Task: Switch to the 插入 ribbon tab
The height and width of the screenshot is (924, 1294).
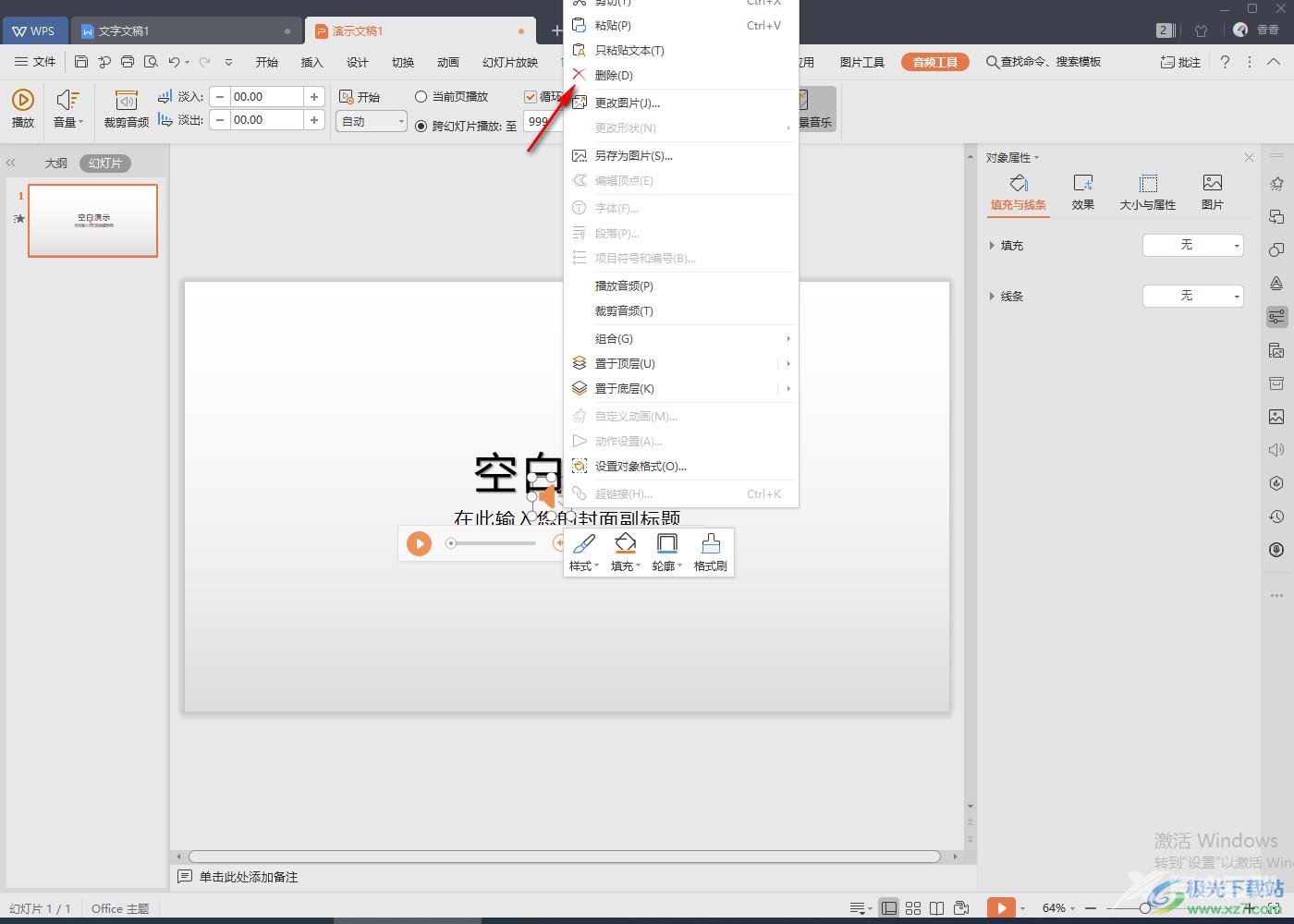Action: click(x=312, y=62)
